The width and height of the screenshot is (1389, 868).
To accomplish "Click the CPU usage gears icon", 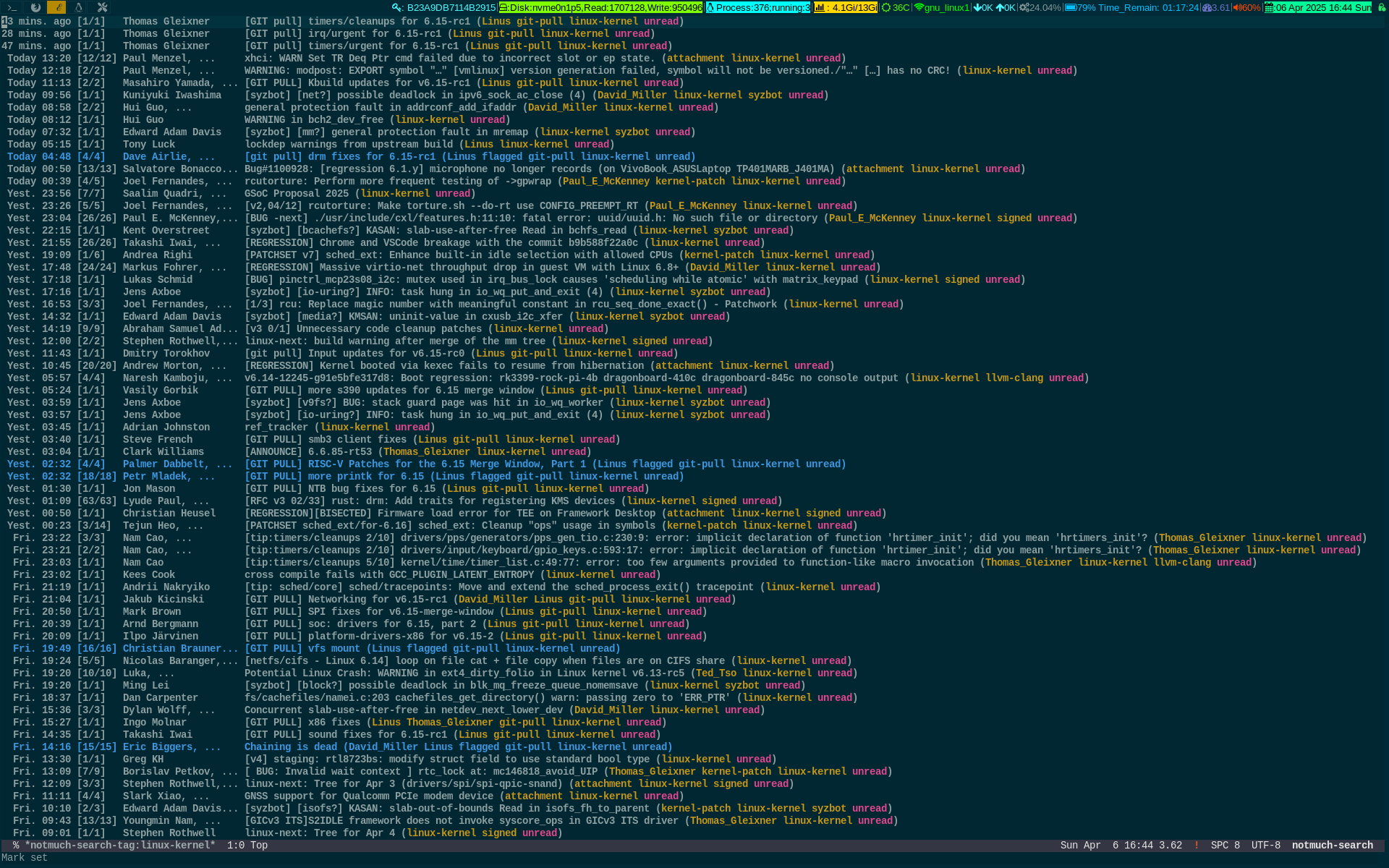I will pyautogui.click(x=1024, y=7).
